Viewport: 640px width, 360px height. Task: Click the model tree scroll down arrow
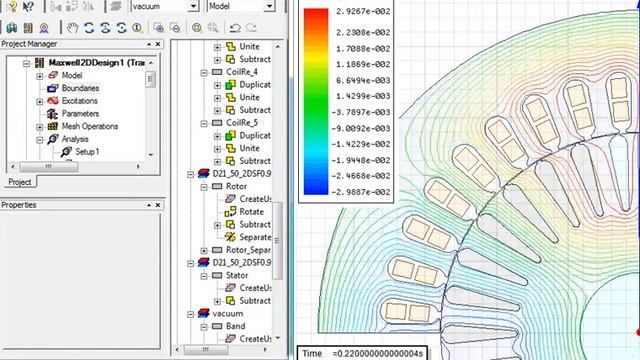[x=278, y=338]
